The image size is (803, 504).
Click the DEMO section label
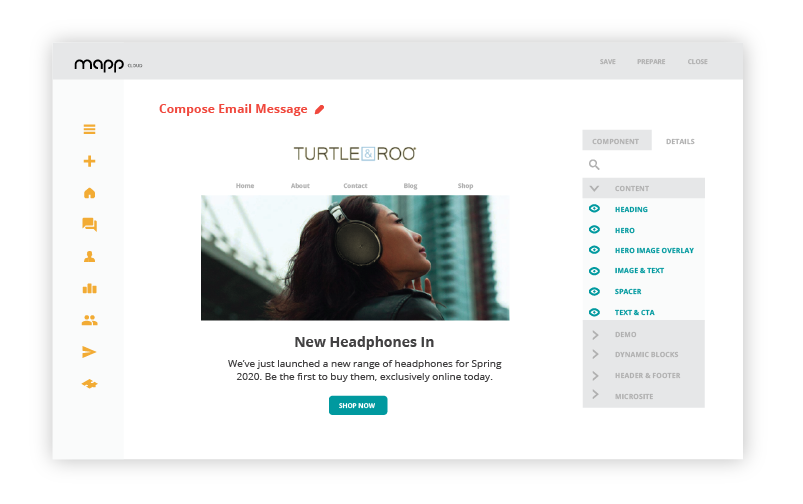point(625,334)
